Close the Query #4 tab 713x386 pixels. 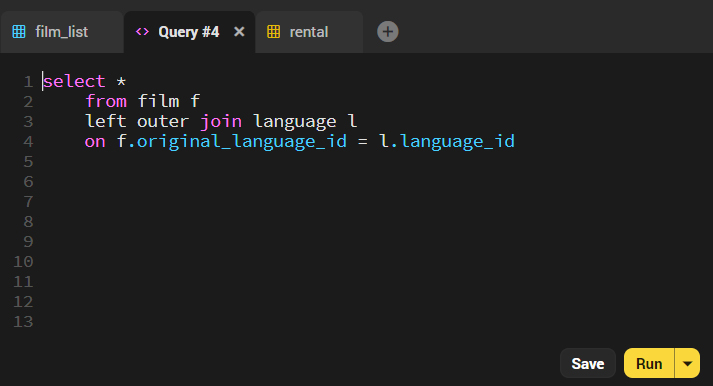point(239,32)
